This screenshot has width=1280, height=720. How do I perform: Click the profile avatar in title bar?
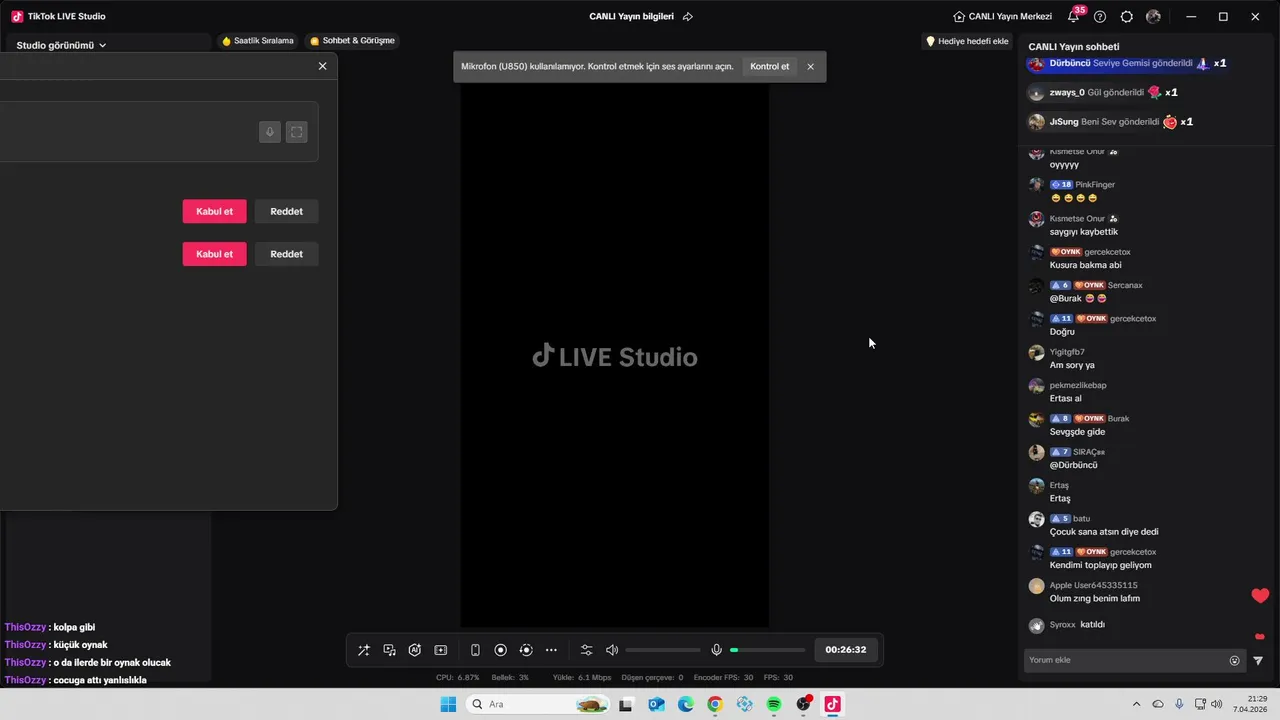point(1154,17)
